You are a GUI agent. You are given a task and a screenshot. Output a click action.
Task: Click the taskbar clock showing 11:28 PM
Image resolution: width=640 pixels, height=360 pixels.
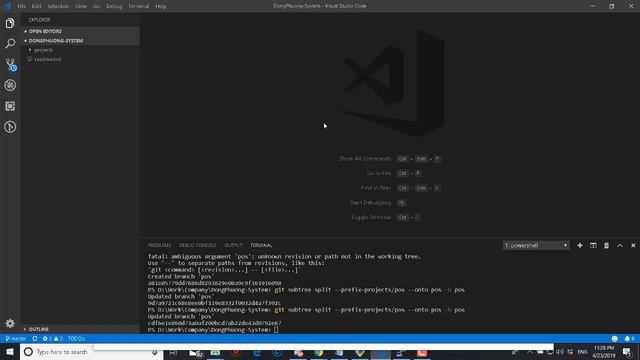(x=604, y=352)
